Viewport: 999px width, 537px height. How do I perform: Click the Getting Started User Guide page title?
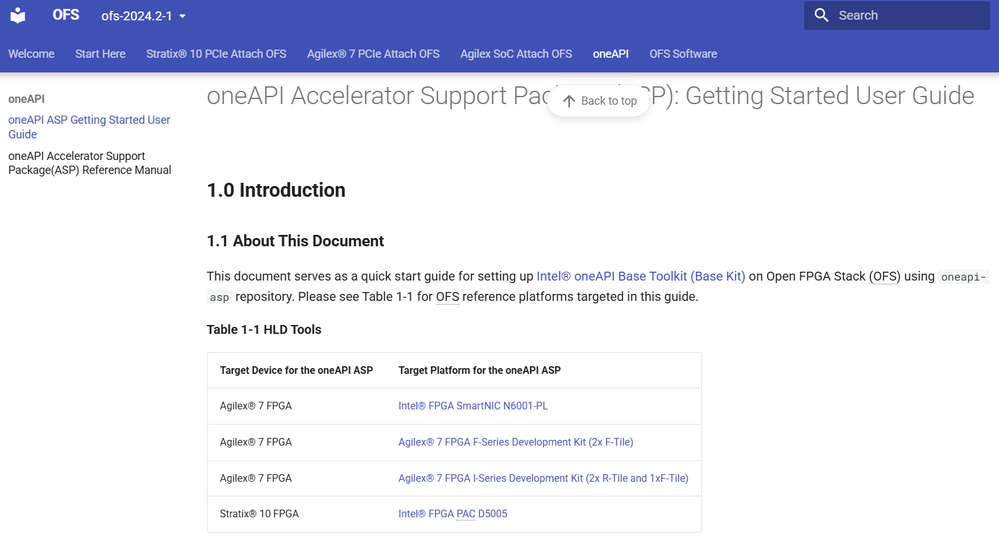tap(590, 96)
